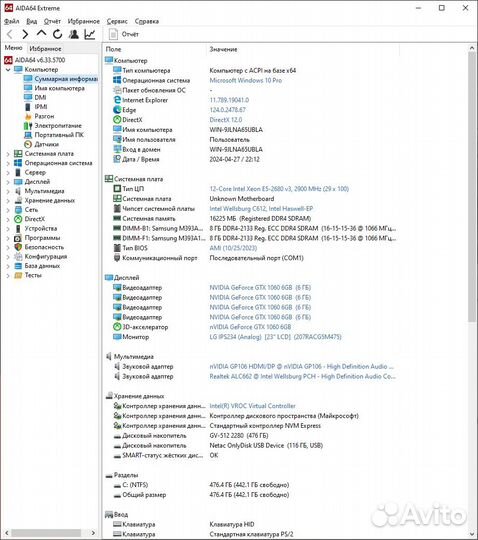Image resolution: width=478 pixels, height=540 pixels.
Task: Open the AMI (10/25/2023) BIOS link
Action: (233, 248)
